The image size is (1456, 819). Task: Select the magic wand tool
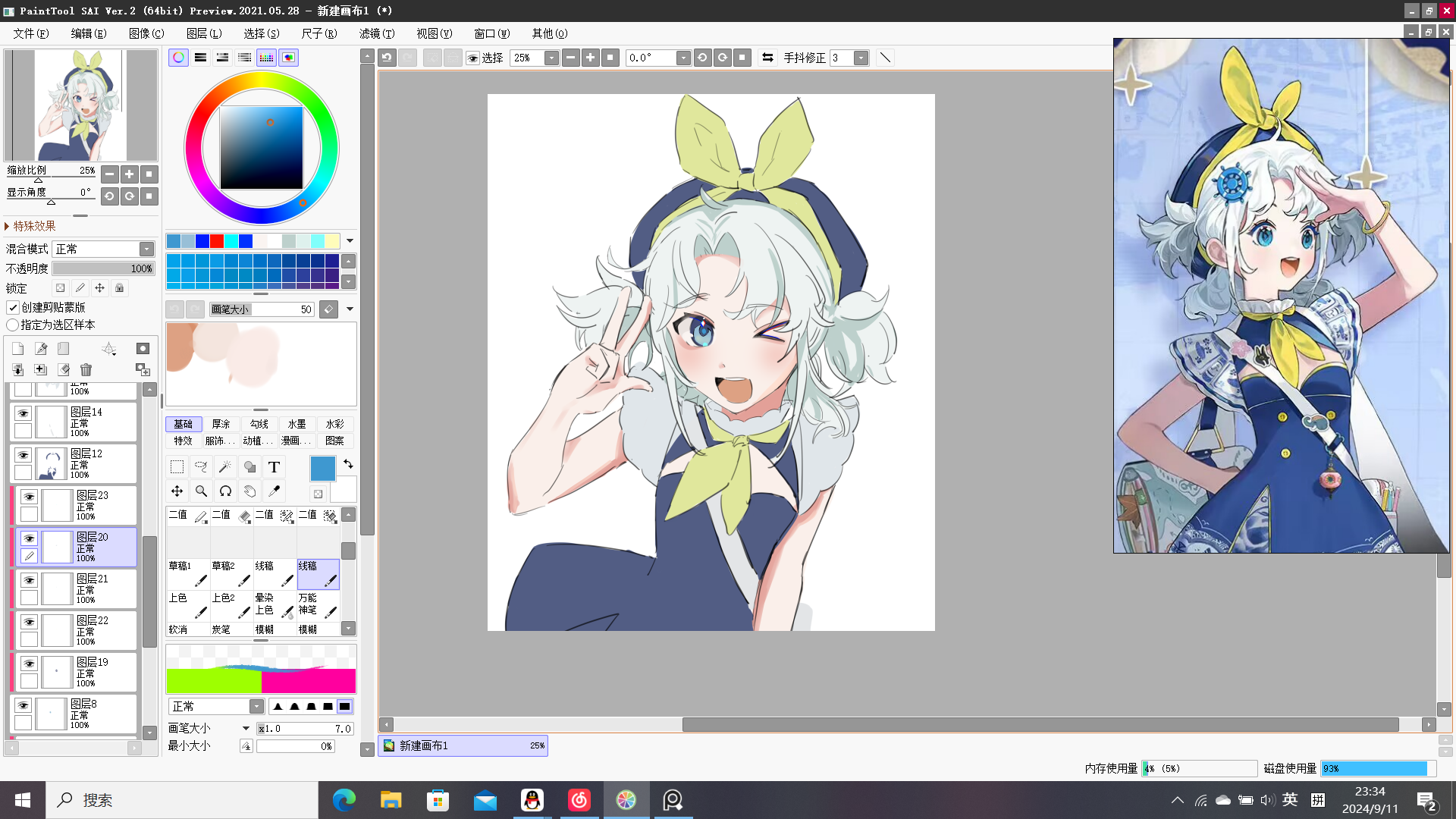click(225, 467)
